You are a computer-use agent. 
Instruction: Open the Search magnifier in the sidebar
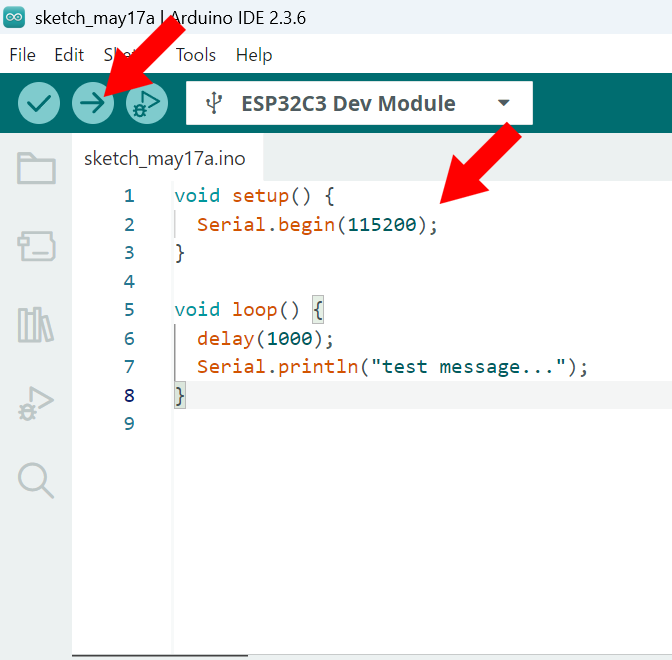[36, 480]
